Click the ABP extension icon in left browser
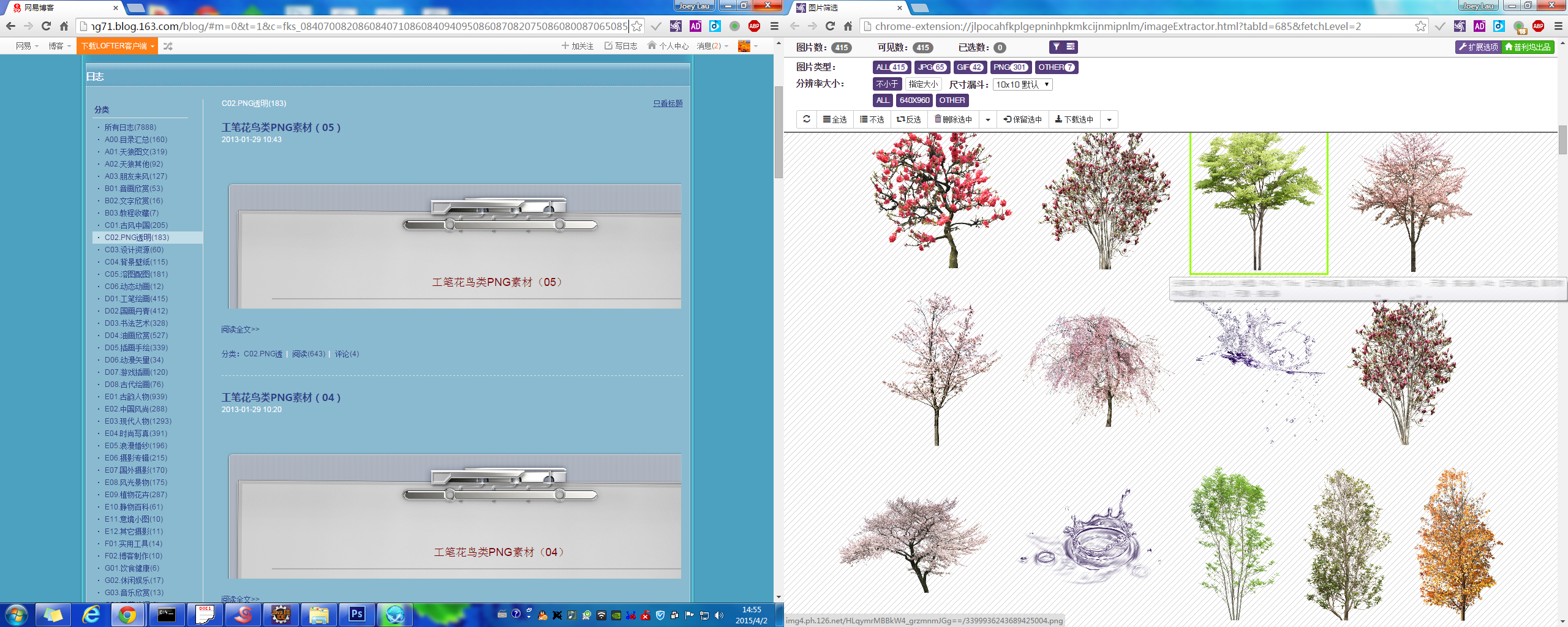The height and width of the screenshot is (627, 1568). [754, 26]
